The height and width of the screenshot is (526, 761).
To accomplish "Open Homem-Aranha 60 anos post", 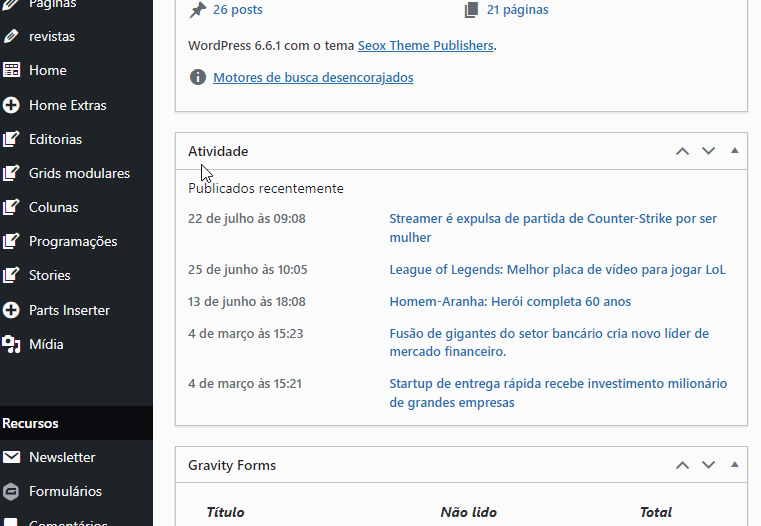I will (x=510, y=301).
